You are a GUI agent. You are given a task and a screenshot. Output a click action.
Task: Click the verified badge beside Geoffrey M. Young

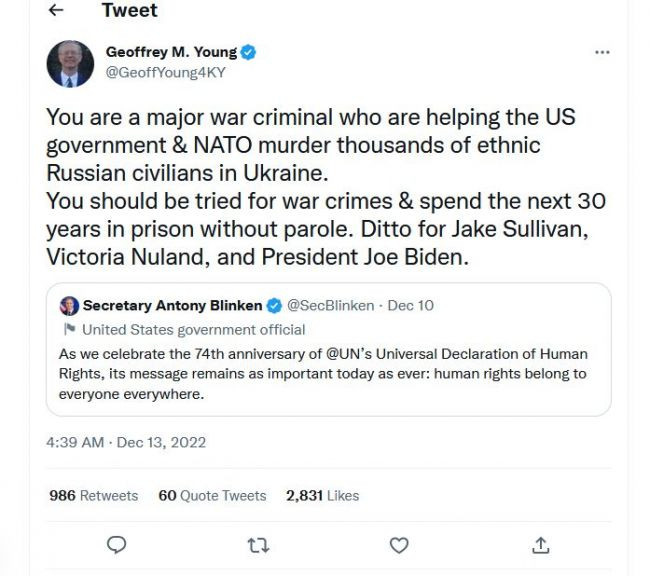[249, 52]
